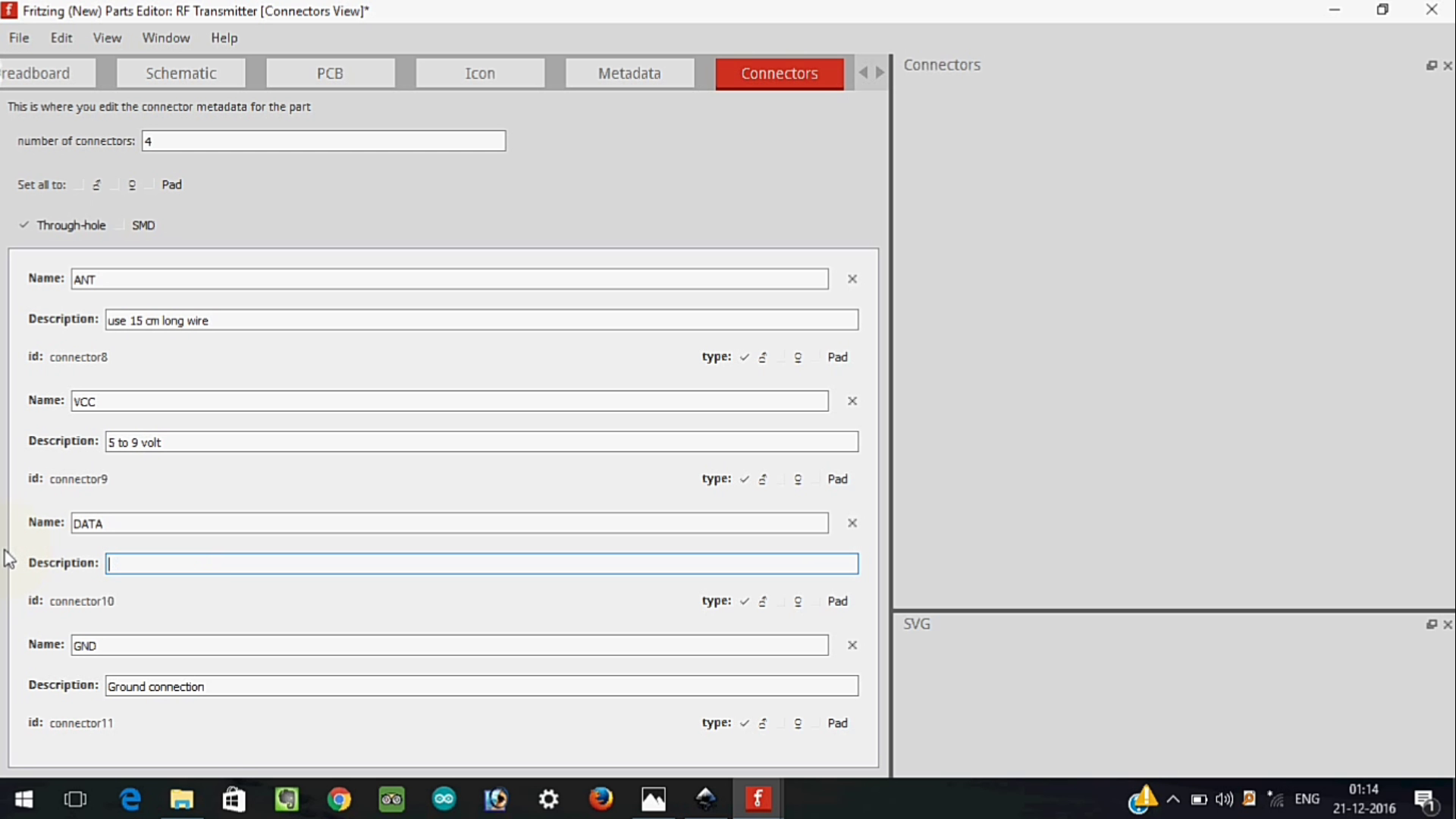Click down-arrow stepper on connector10 type
Image resolution: width=1456 pixels, height=819 pixels.
coord(797,601)
